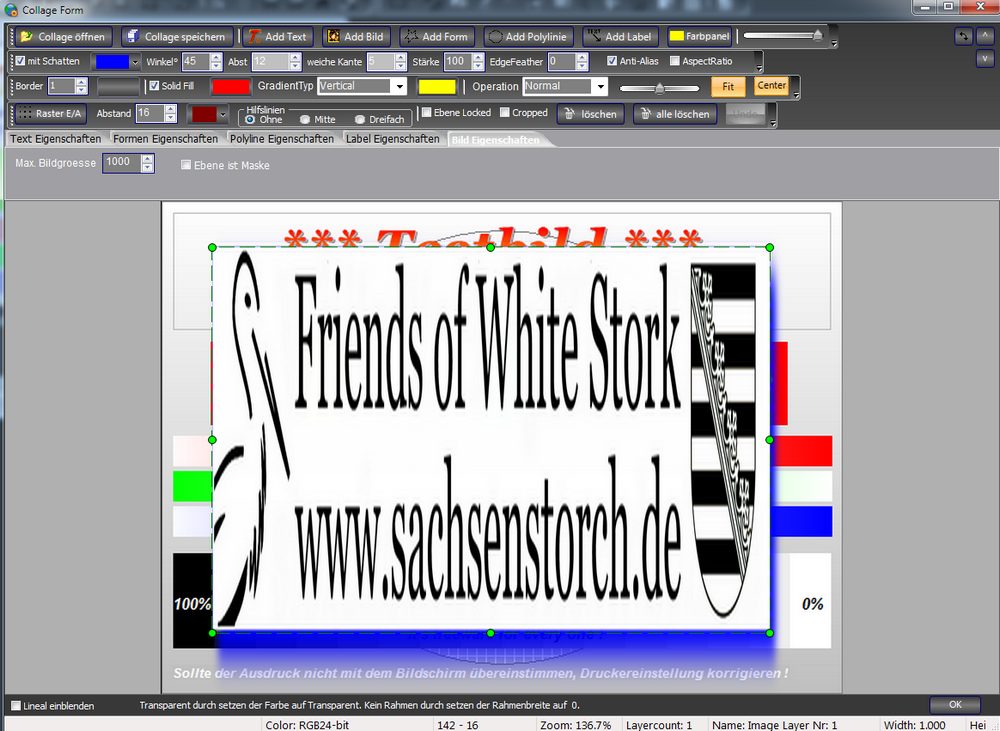Screen dimensions: 1000x731
Task: Switch to the Text Eigenschaften tab
Action: click(55, 138)
